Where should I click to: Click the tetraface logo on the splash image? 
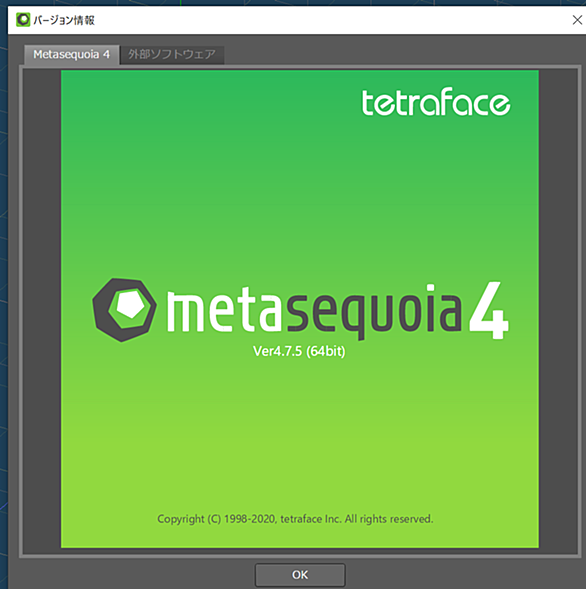(436, 102)
